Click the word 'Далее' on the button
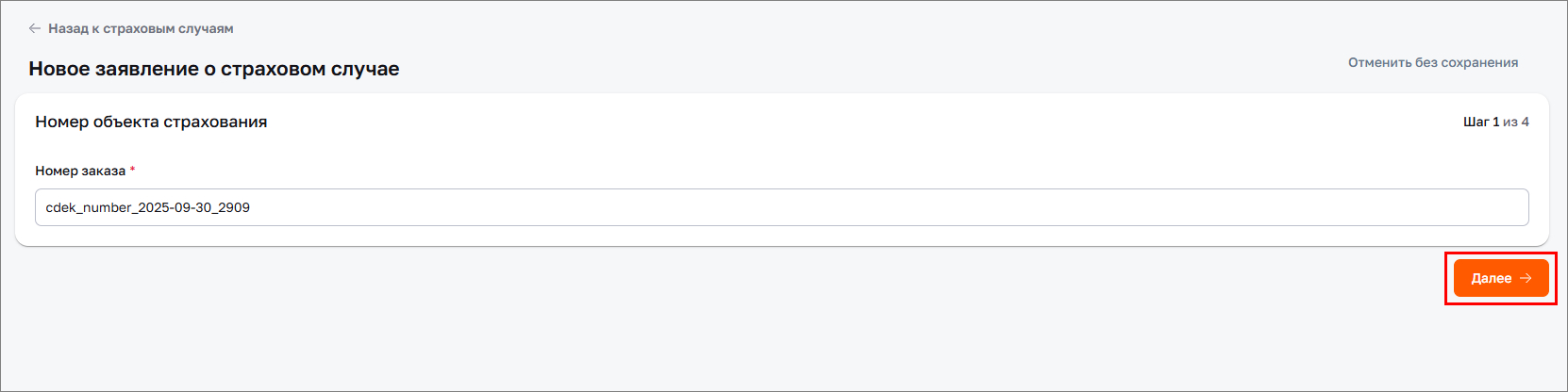 click(1491, 278)
